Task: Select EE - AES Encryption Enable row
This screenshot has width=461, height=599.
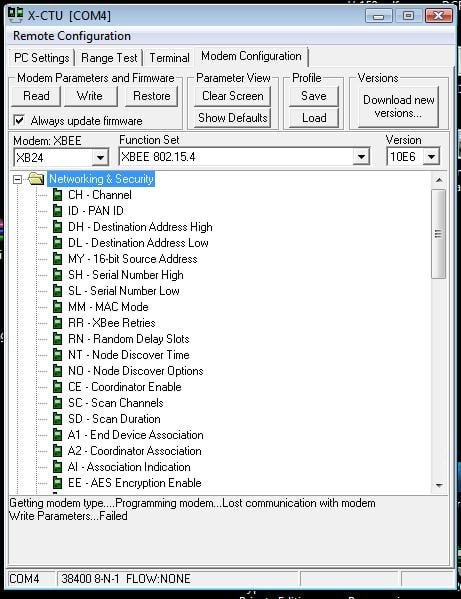Action: pyautogui.click(x=134, y=484)
